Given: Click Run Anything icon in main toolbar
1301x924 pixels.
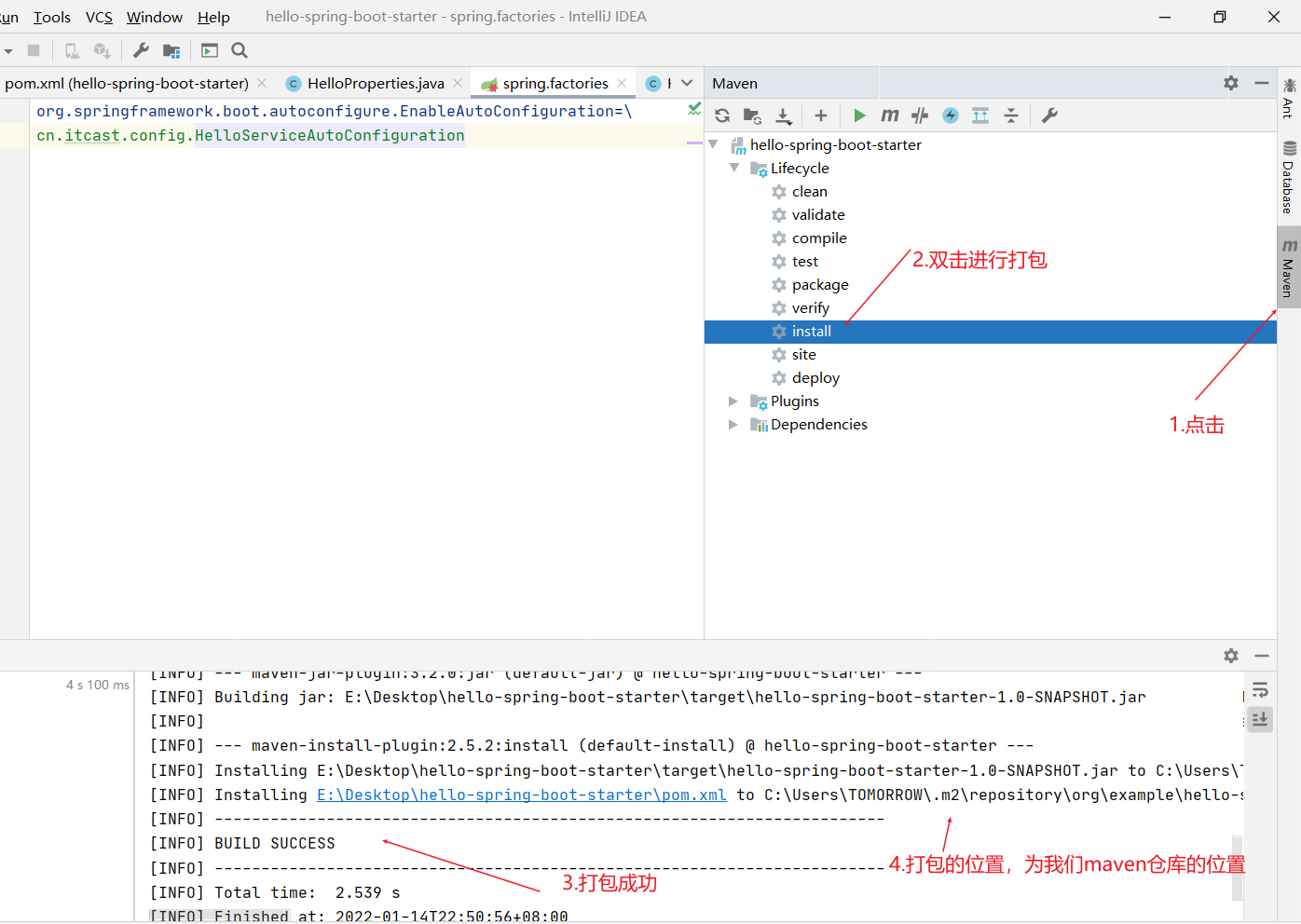Looking at the screenshot, I should click(210, 50).
